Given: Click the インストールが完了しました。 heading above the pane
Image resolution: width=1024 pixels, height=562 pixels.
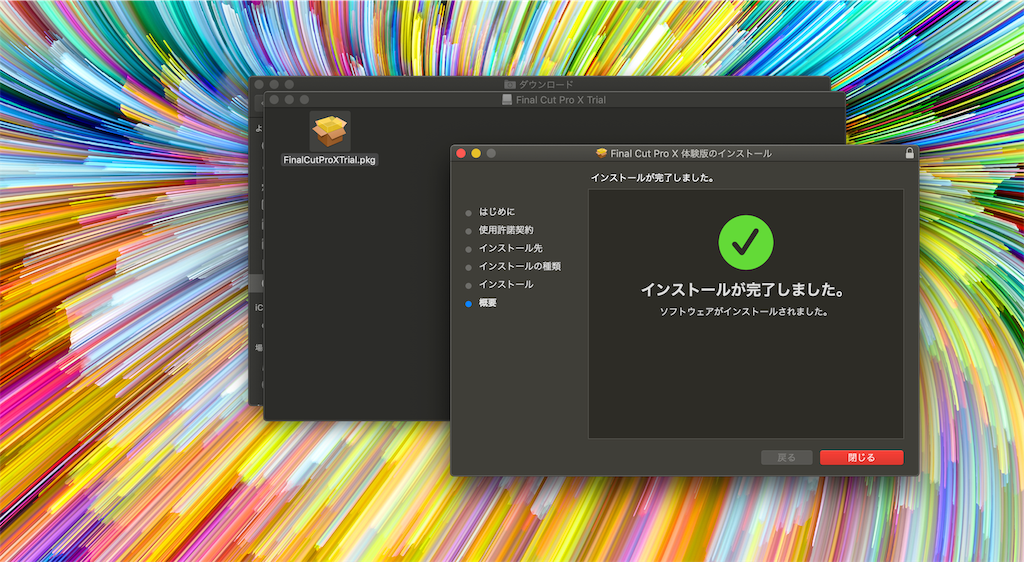Looking at the screenshot, I should coord(652,178).
